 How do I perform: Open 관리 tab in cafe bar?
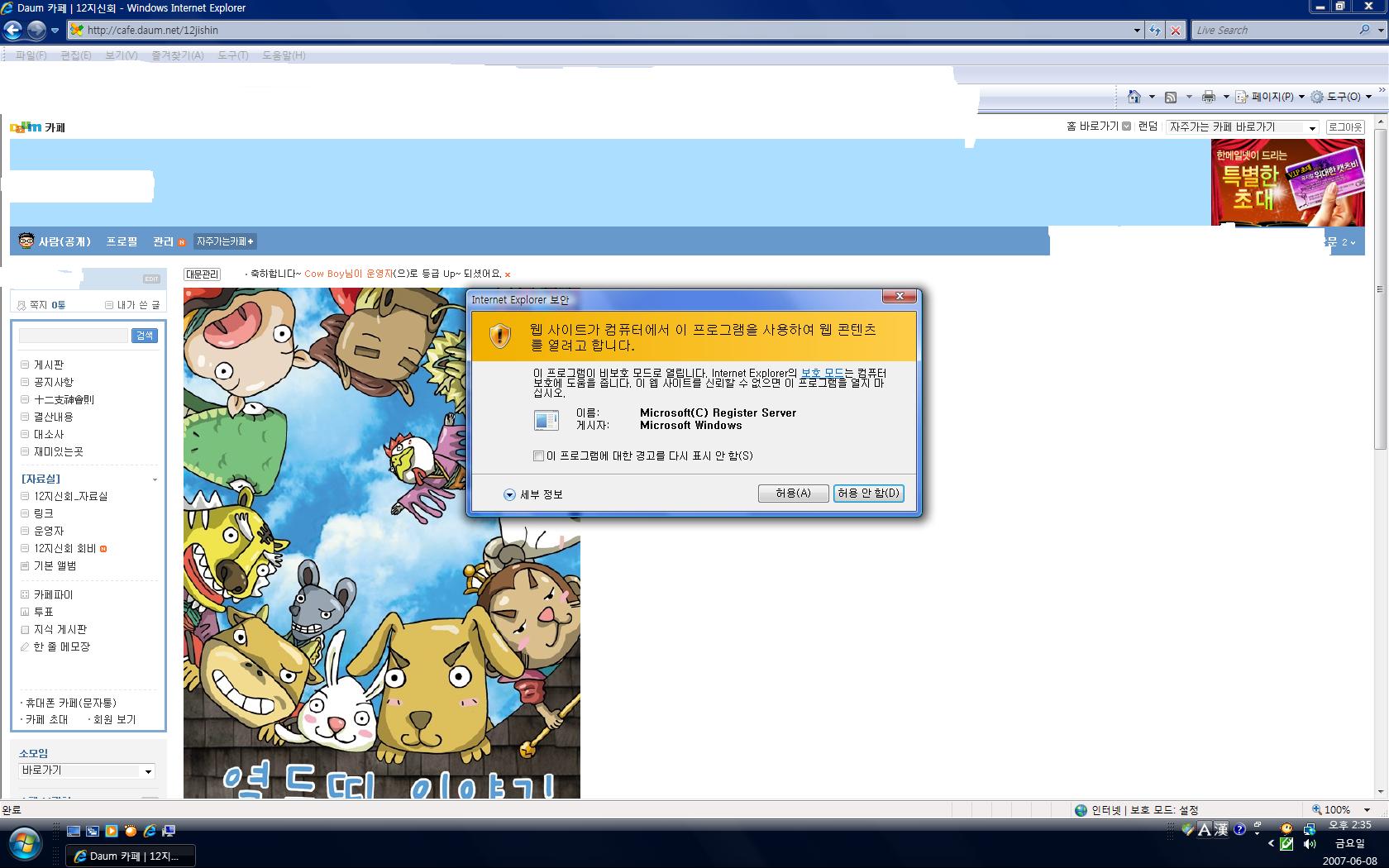(163, 241)
